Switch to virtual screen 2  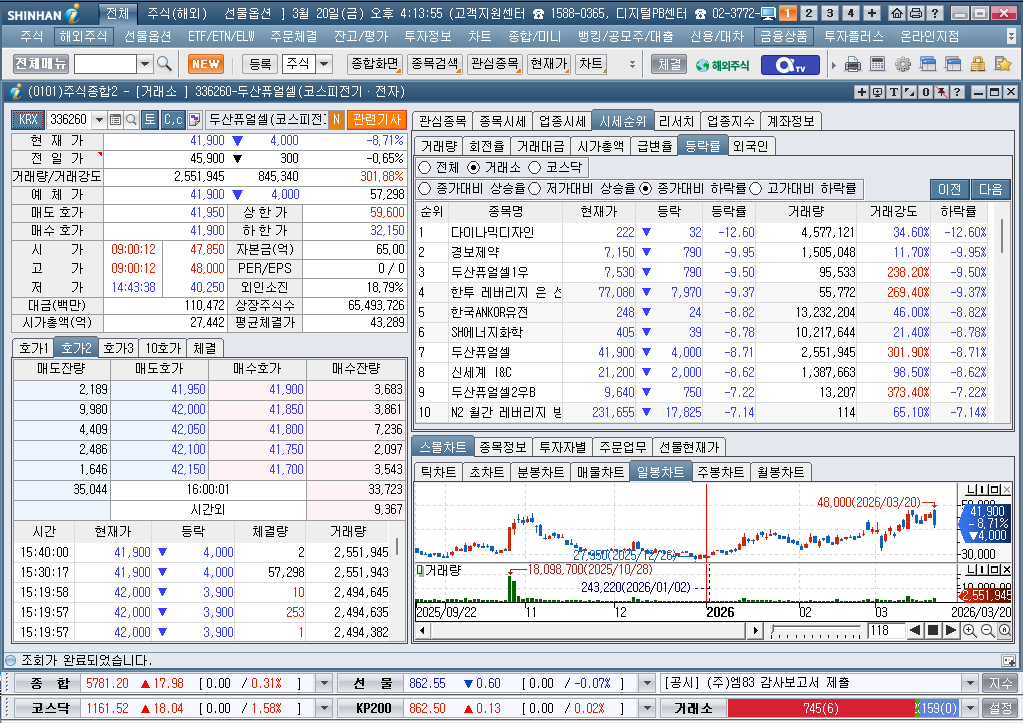click(809, 13)
